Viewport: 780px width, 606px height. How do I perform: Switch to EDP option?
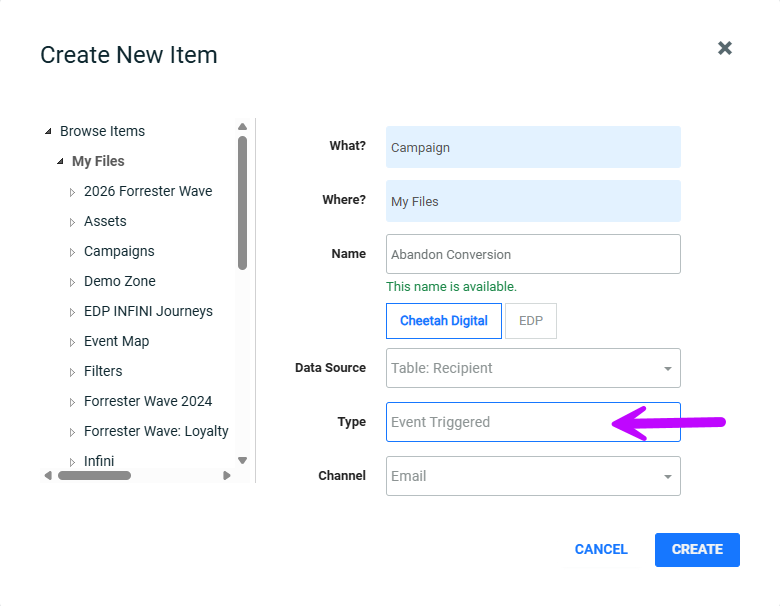coord(531,321)
